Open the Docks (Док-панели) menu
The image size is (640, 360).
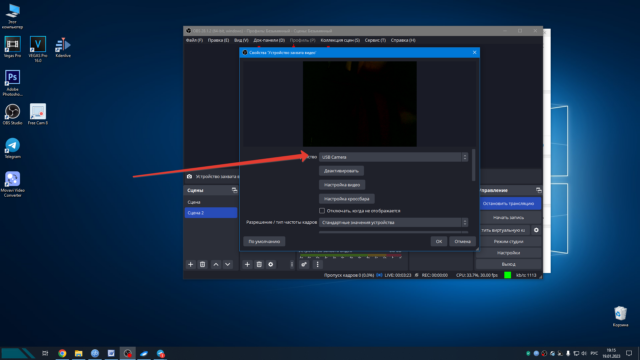click(269, 40)
